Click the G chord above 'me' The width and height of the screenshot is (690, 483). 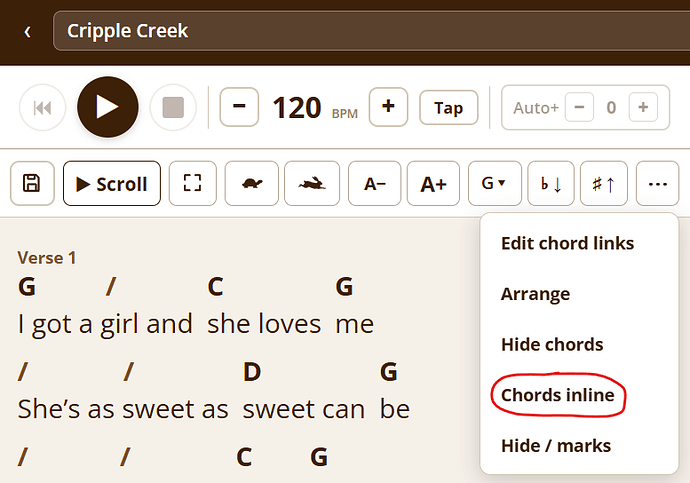tap(344, 287)
